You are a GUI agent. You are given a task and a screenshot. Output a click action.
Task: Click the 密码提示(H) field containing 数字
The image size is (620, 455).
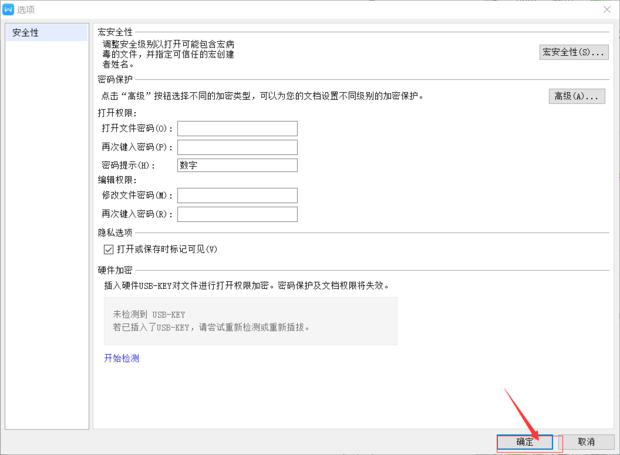click(237, 165)
